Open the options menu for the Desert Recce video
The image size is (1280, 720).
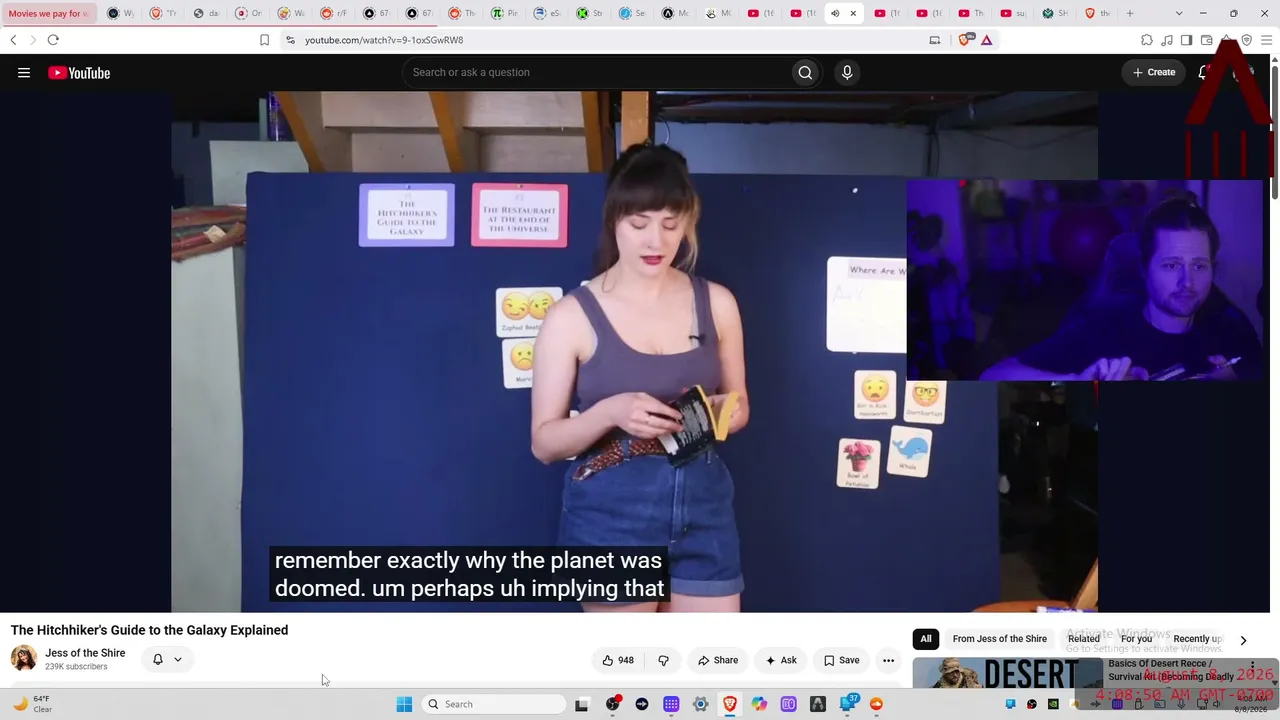1252,667
